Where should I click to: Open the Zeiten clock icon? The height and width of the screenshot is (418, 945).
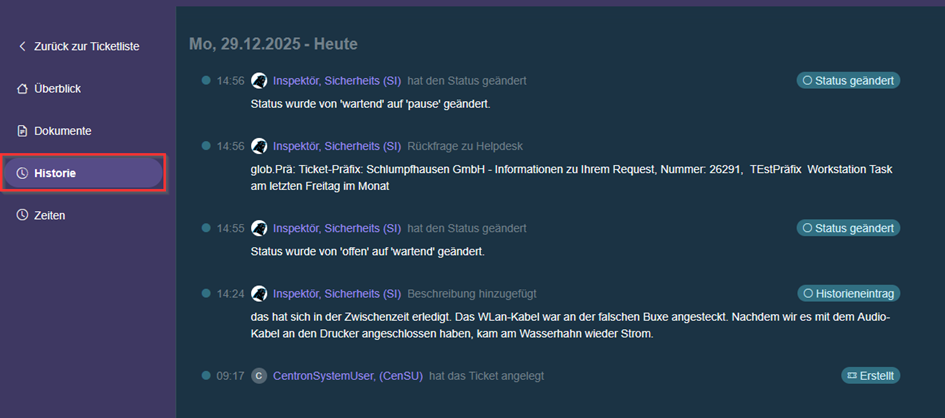click(x=22, y=215)
